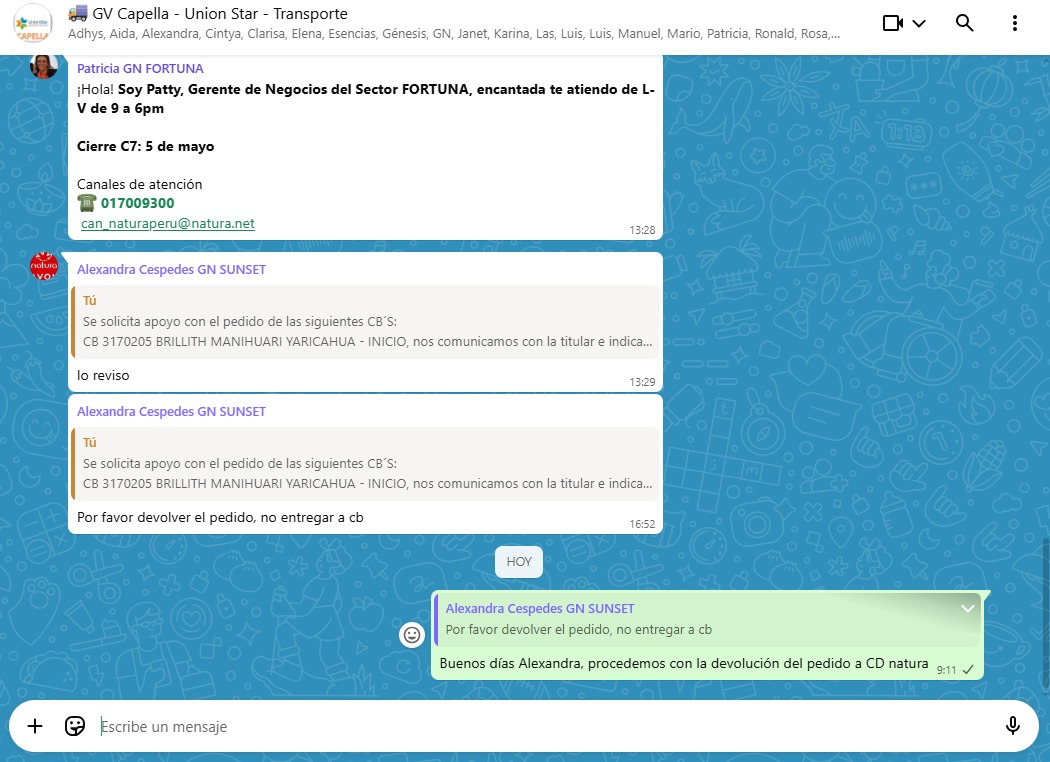
Task: Open the video call options dropdown arrow
Action: coord(919,23)
